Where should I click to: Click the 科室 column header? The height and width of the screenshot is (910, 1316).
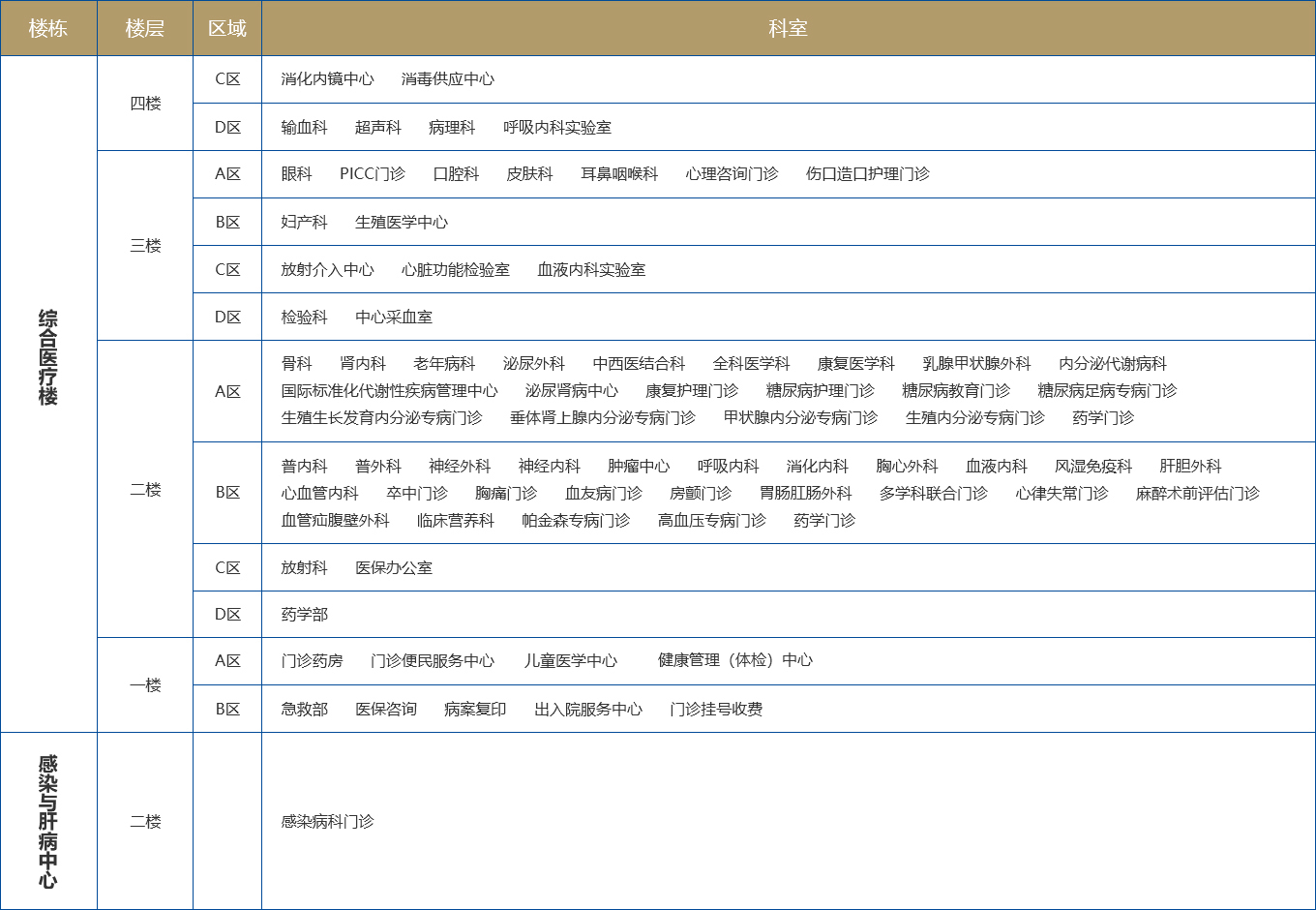coord(788,28)
